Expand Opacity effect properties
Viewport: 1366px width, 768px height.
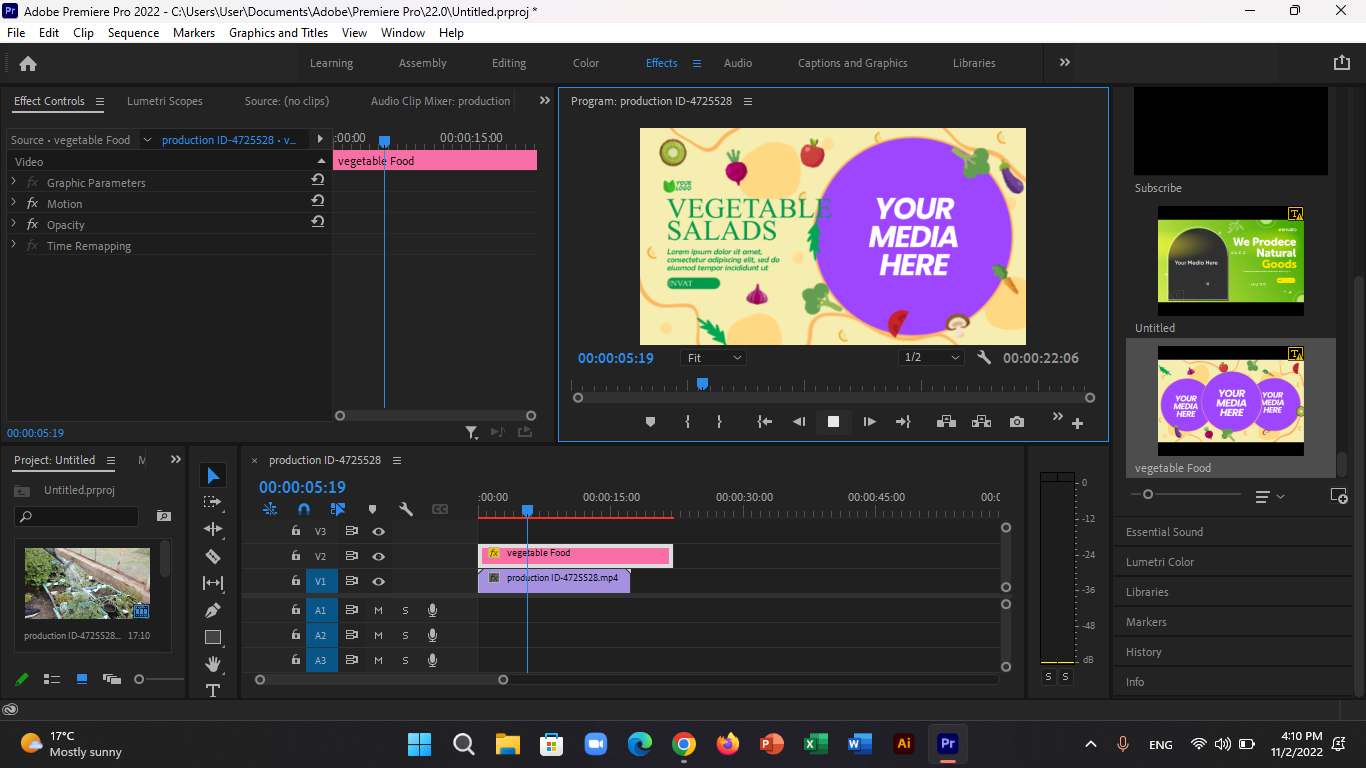13,224
